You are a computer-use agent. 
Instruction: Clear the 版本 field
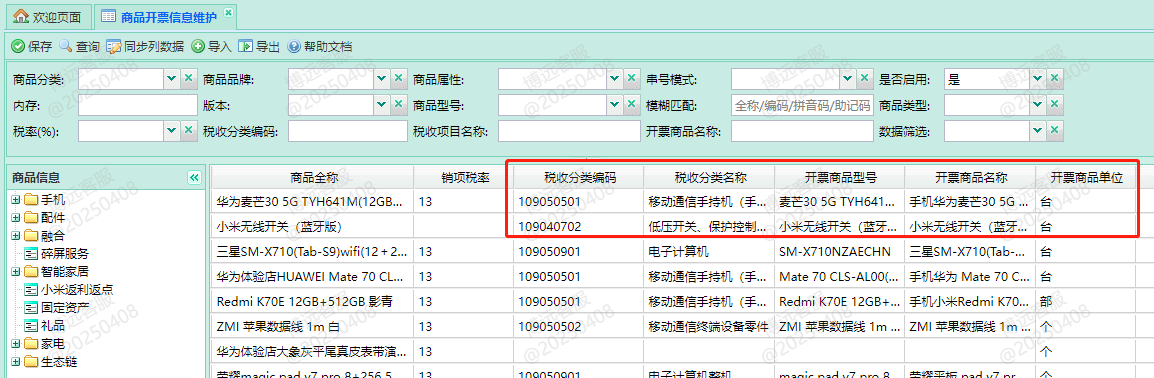click(399, 105)
